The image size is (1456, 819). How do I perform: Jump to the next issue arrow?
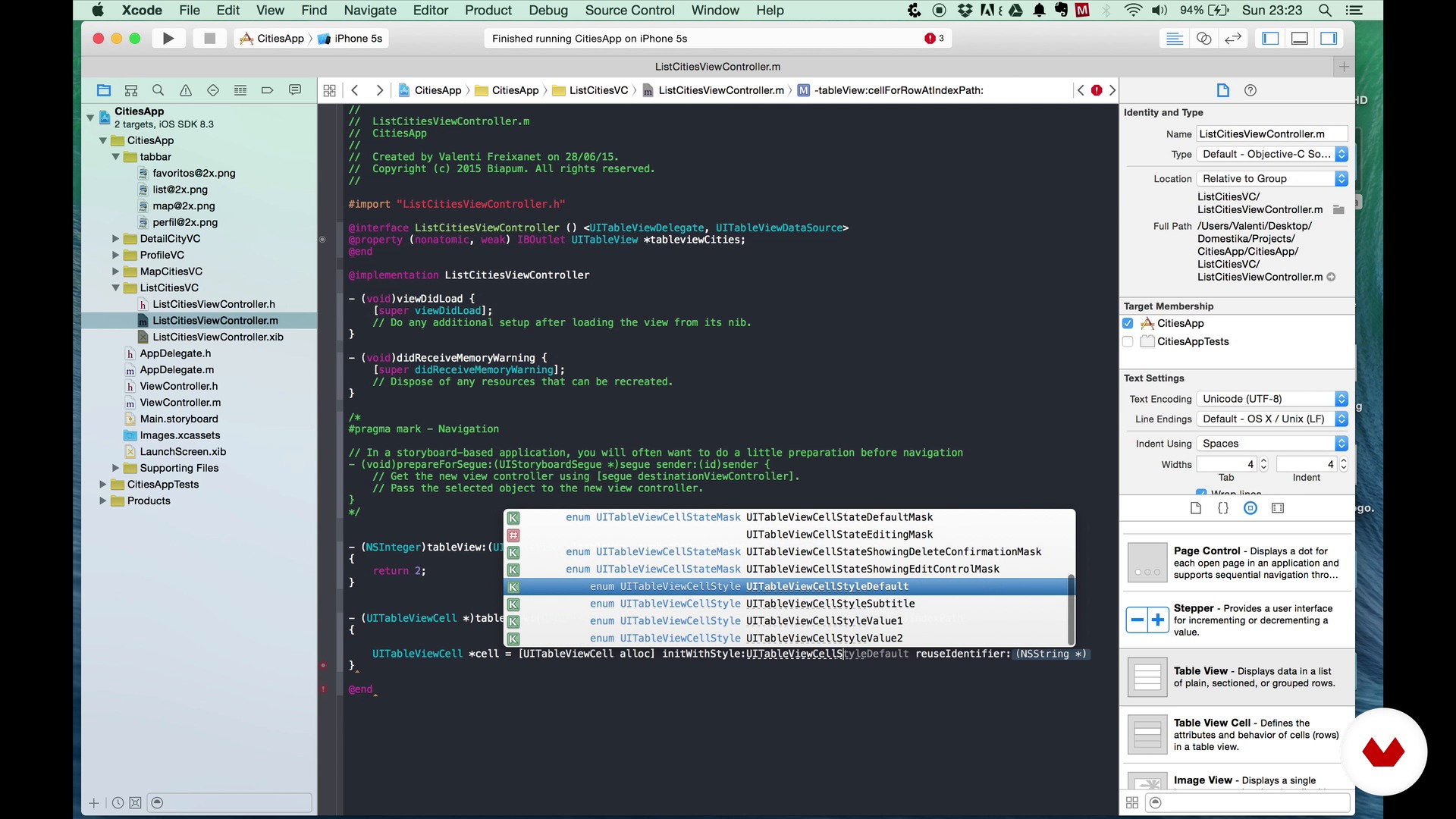click(x=1112, y=90)
